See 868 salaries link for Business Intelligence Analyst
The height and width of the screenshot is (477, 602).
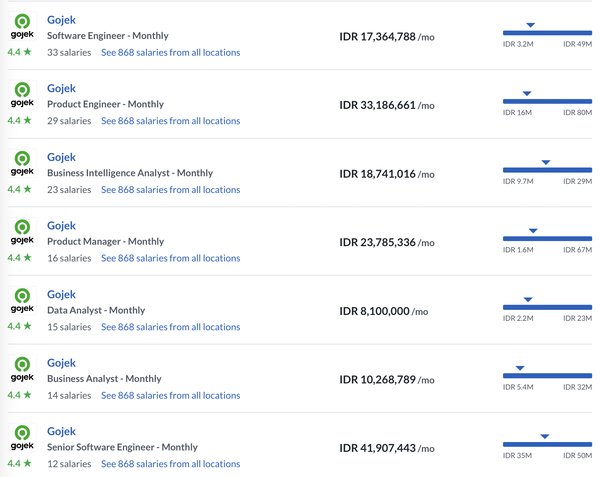pyautogui.click(x=170, y=189)
